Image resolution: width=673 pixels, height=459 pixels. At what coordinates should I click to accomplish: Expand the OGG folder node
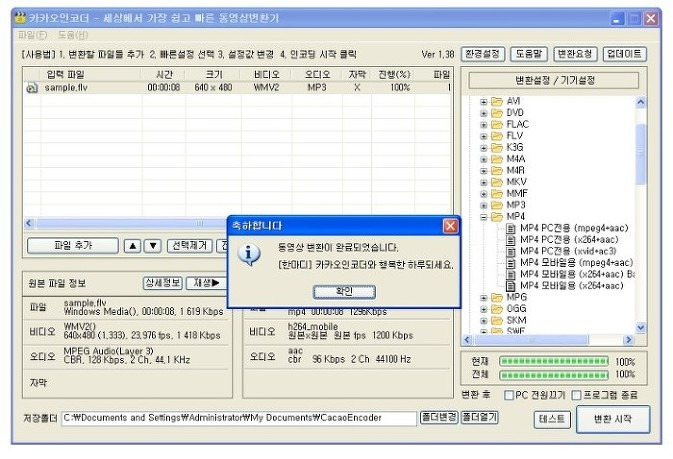pyautogui.click(x=484, y=309)
